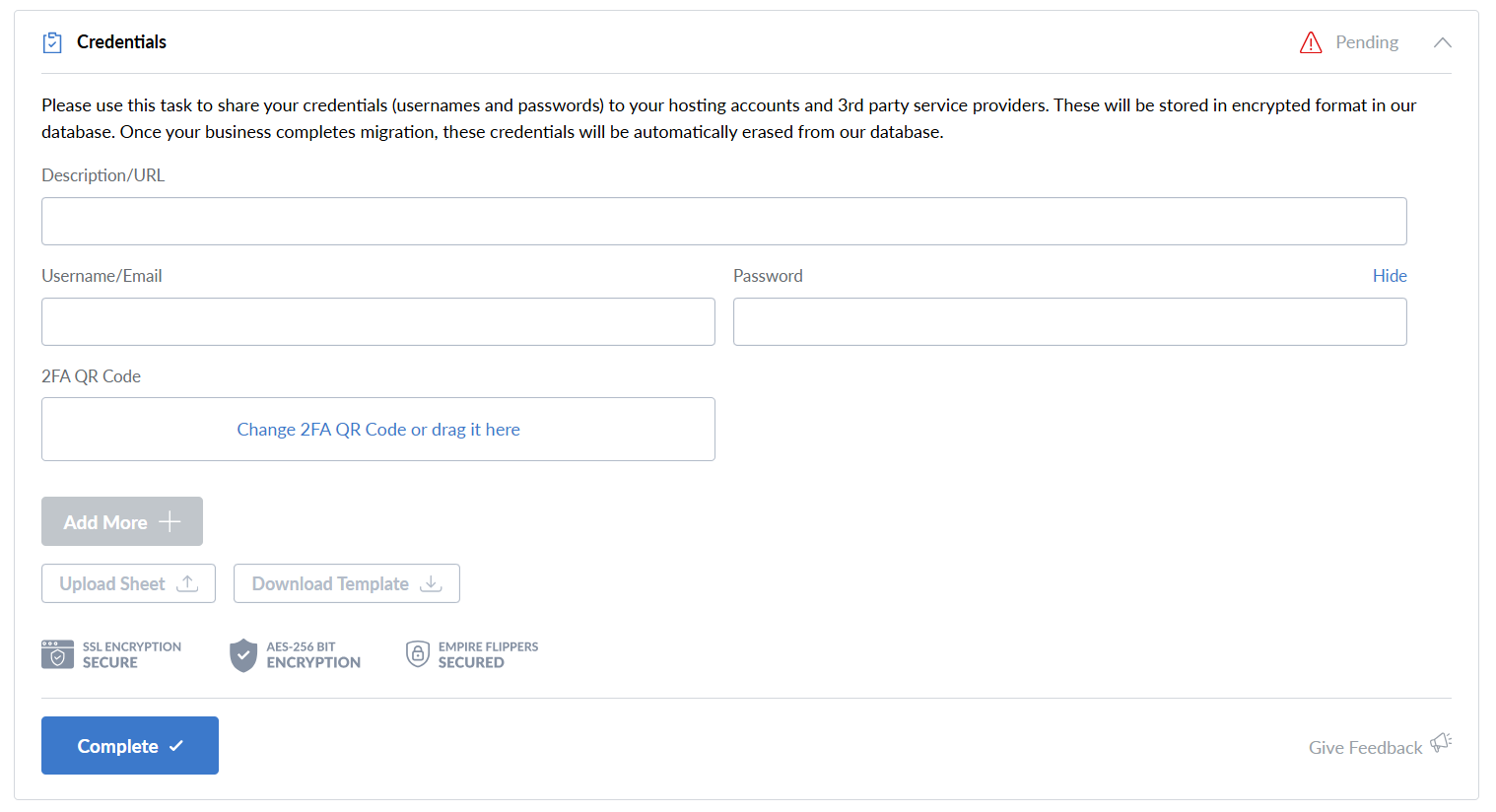Click the AES-256 Bit Encryption shield icon
1496x812 pixels.
tap(243, 654)
